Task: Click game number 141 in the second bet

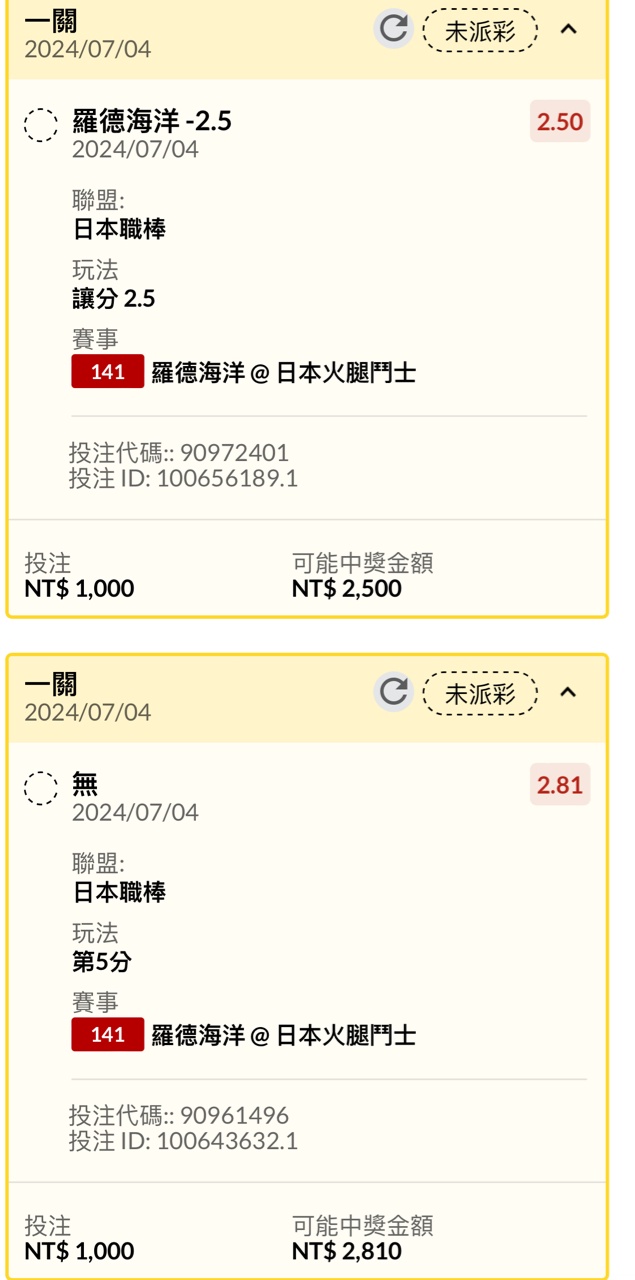Action: click(107, 1035)
